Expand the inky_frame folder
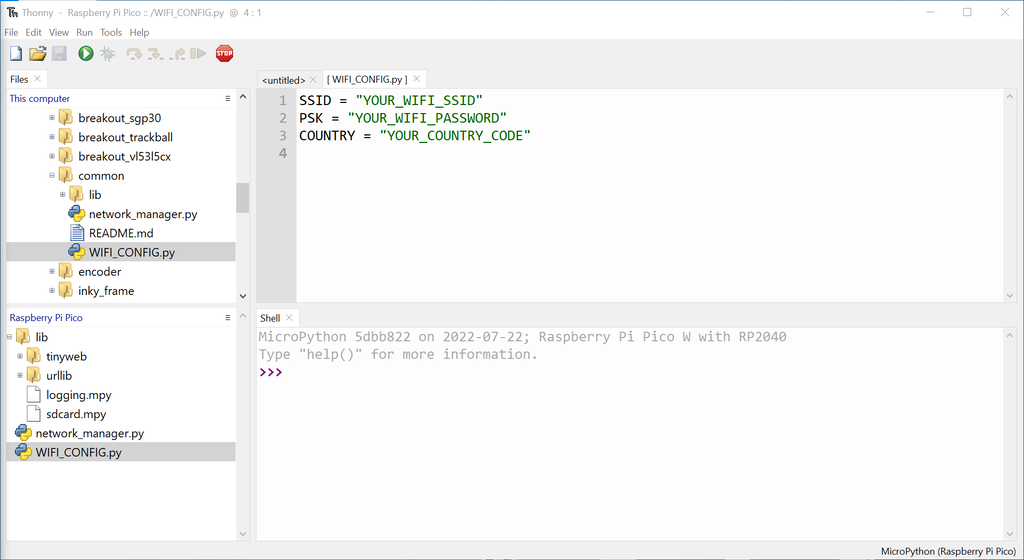1024x560 pixels. pyautogui.click(x=52, y=291)
